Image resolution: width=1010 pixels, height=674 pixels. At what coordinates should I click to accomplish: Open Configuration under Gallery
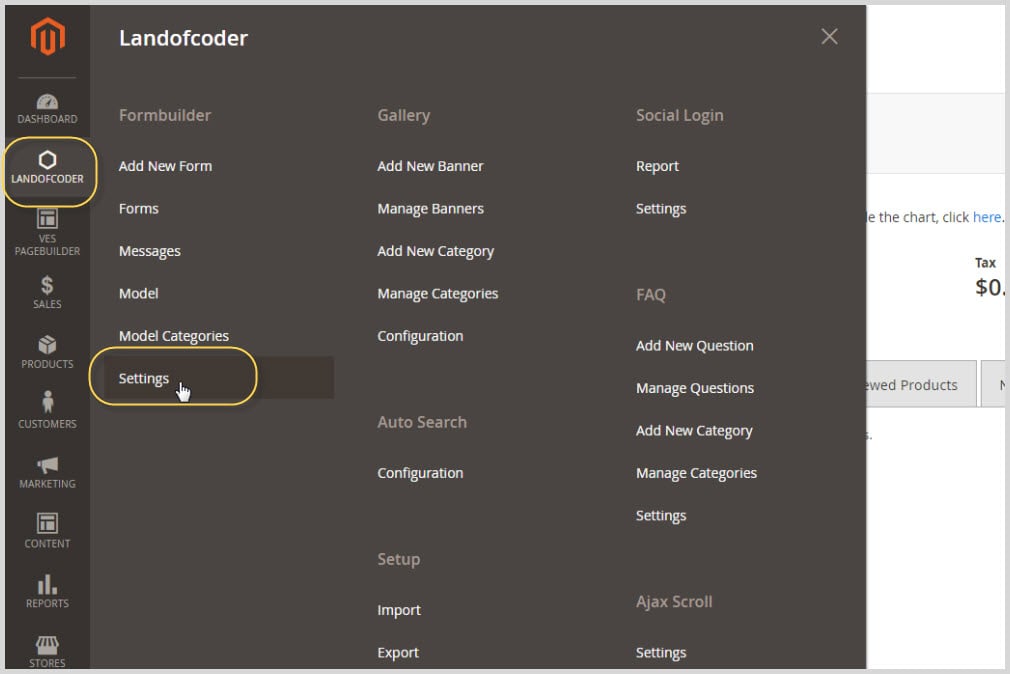(420, 336)
